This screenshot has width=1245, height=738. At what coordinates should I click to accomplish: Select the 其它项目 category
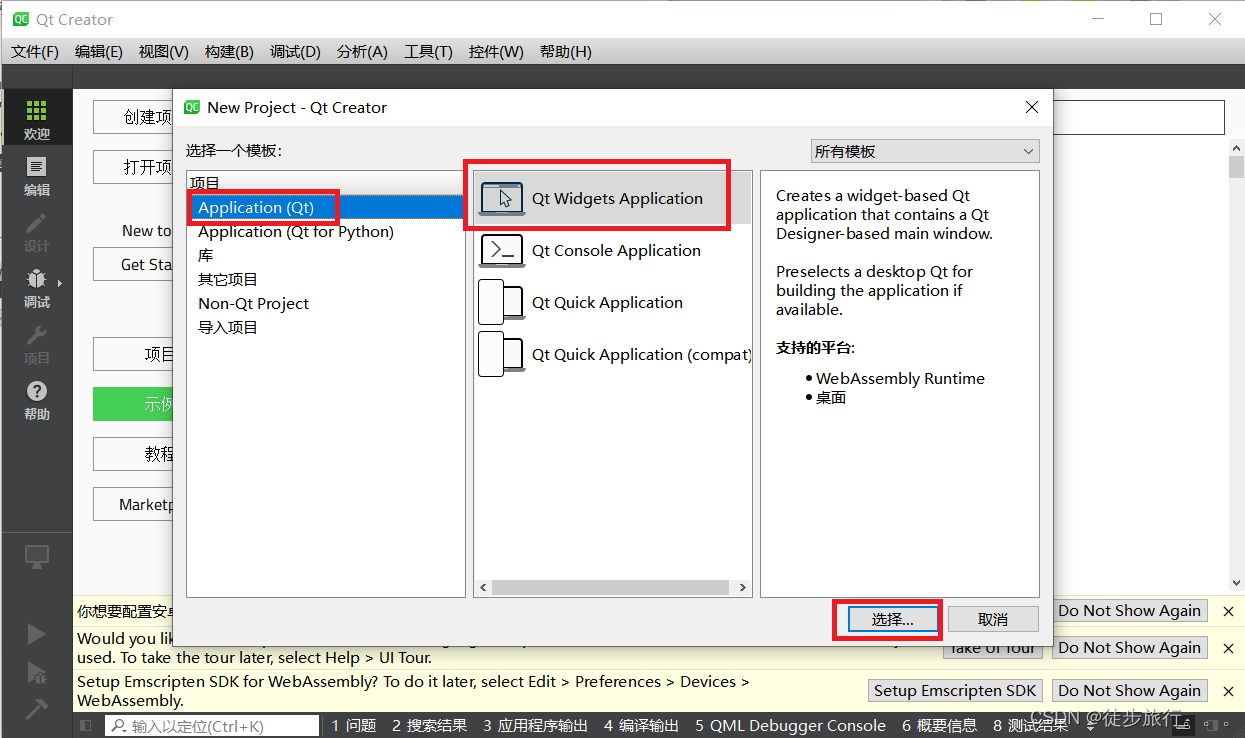tap(228, 279)
